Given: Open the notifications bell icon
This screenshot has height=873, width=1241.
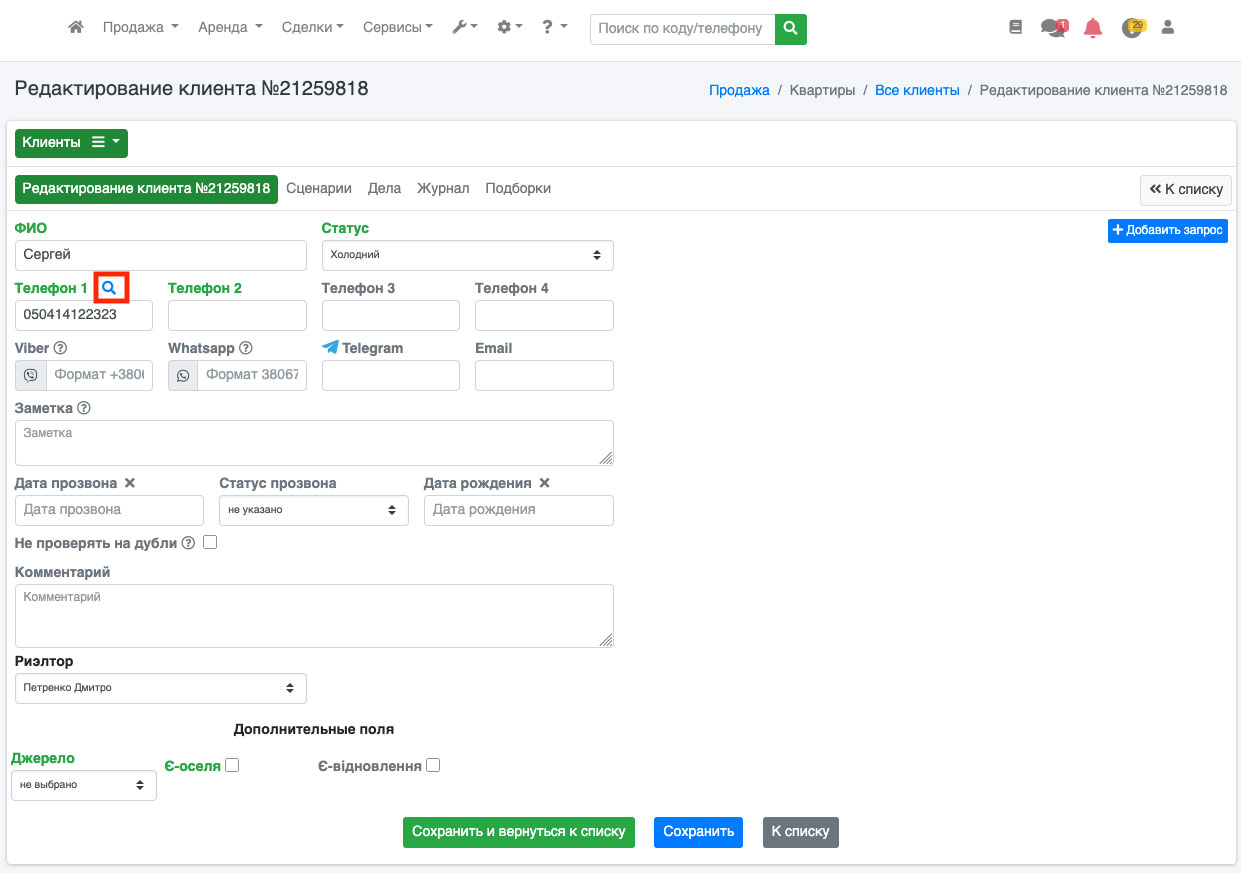Looking at the screenshot, I should (1093, 28).
